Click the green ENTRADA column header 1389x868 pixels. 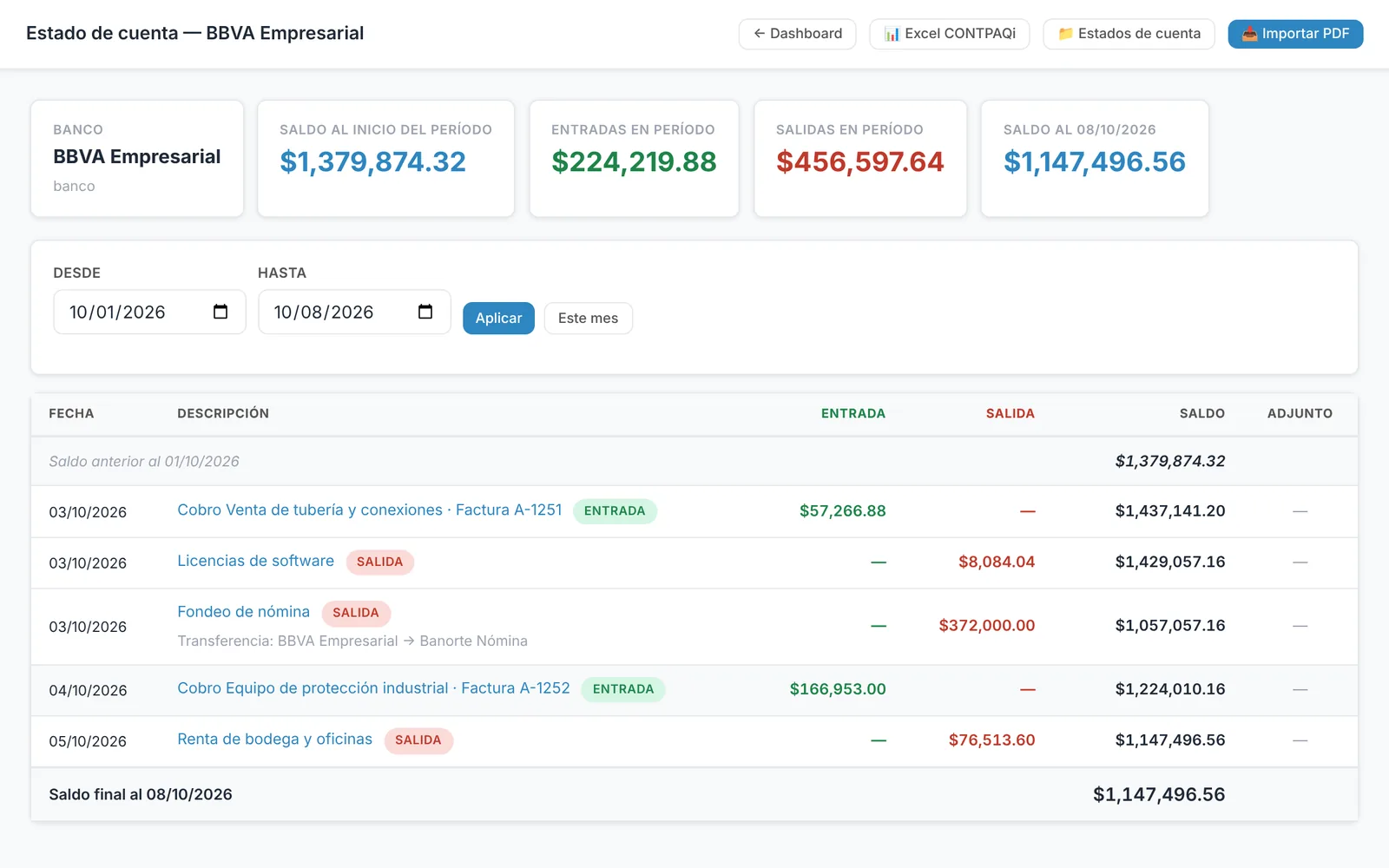(x=853, y=413)
